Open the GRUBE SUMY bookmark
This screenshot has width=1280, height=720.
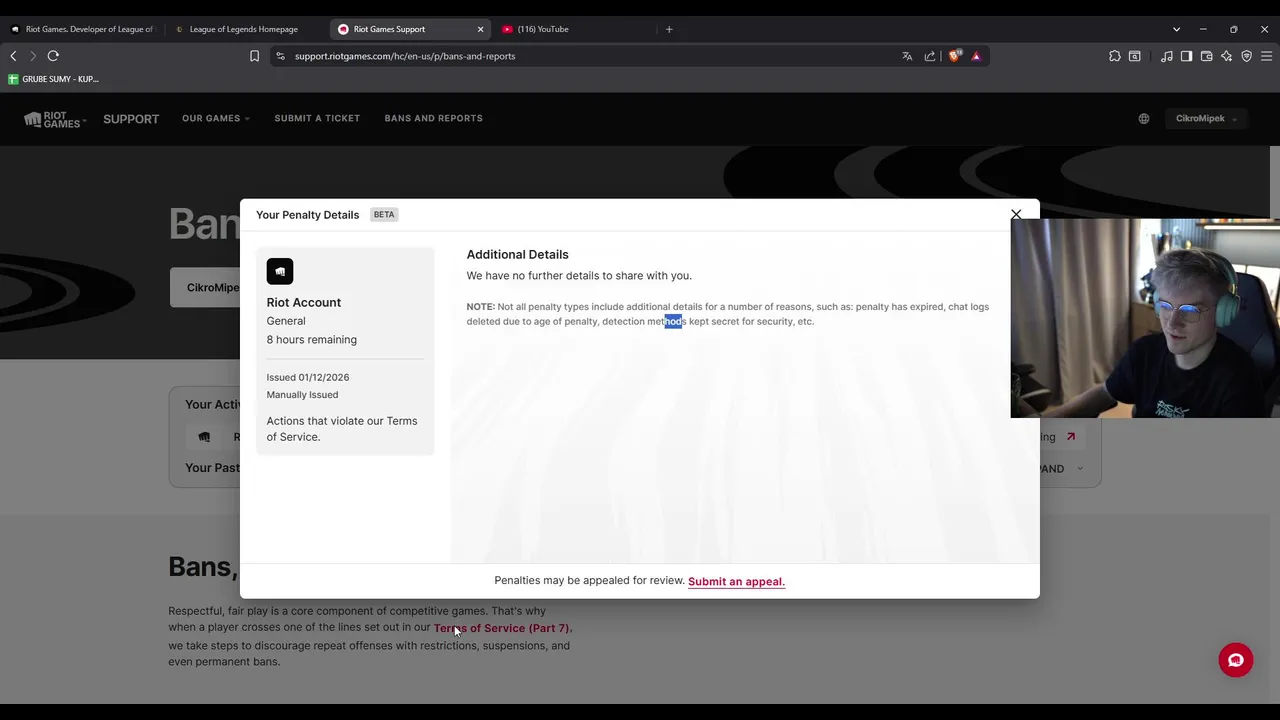53,79
